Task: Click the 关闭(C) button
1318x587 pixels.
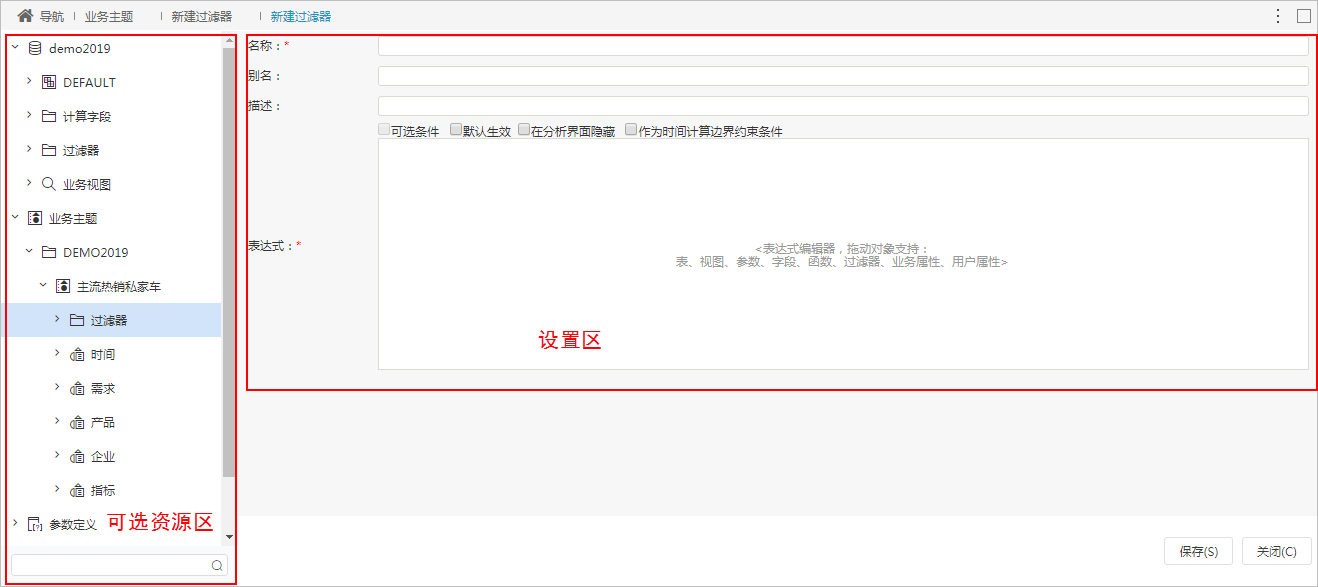Action: click(x=1276, y=551)
